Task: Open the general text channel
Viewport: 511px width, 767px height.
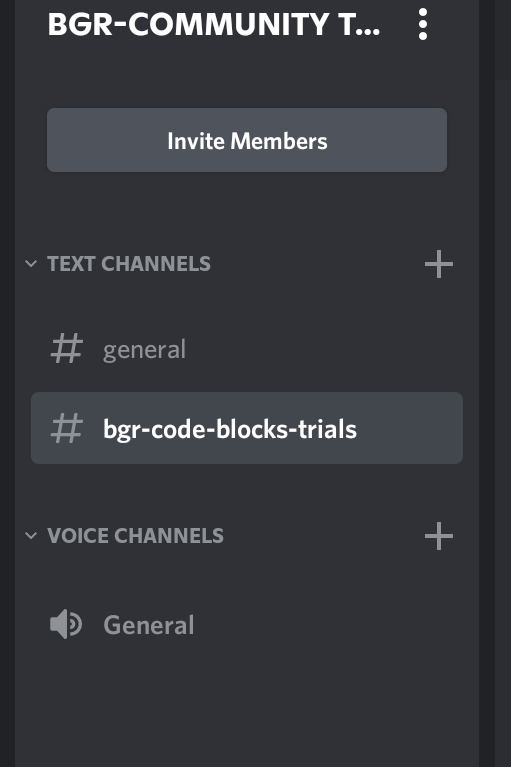Action: pos(247,349)
